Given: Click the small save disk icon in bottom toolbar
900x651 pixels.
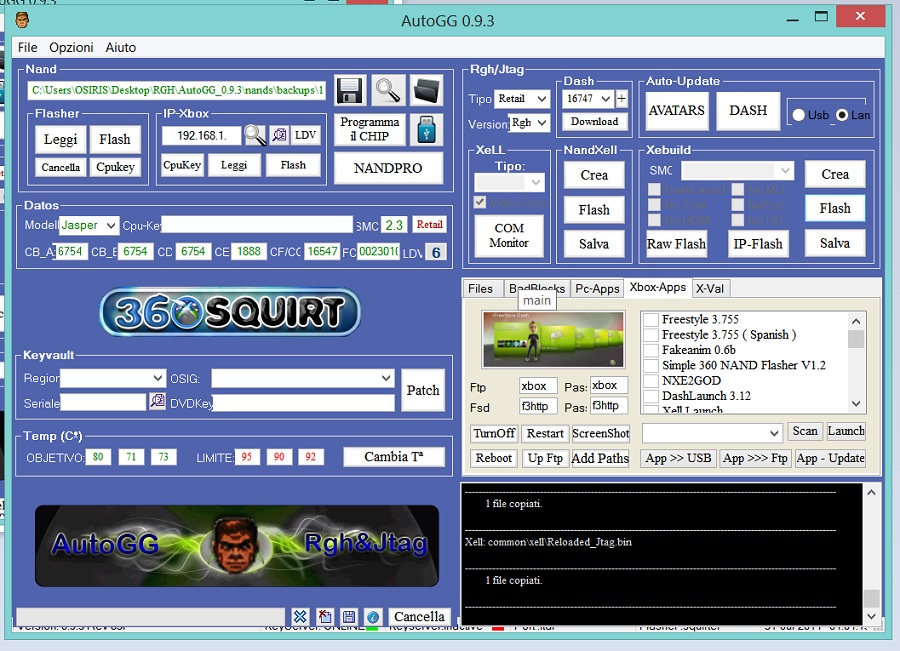Looking at the screenshot, I should (348, 617).
